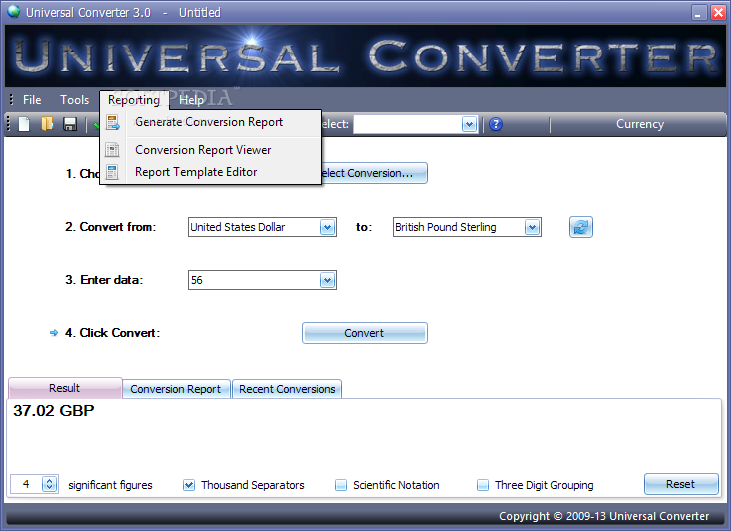Screen dimensions: 731x531
Task: Switch to the Recent Conversions tab
Action: [287, 389]
